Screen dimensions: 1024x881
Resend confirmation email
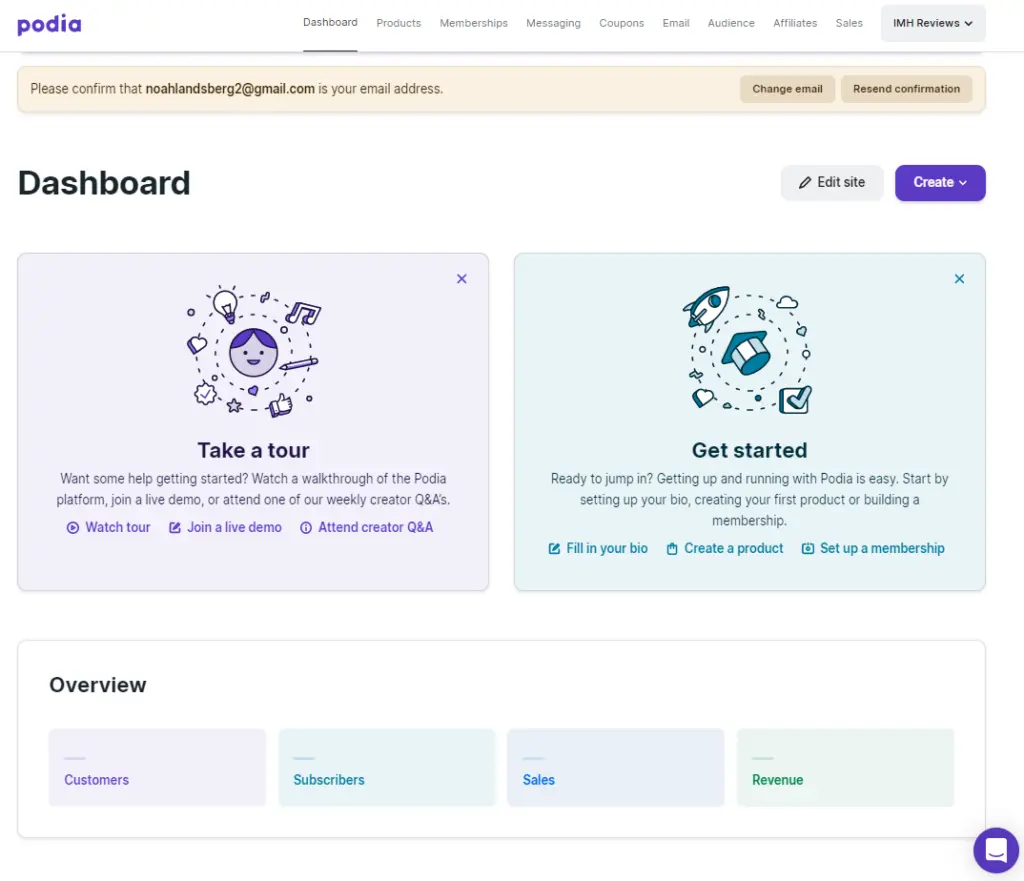click(906, 89)
